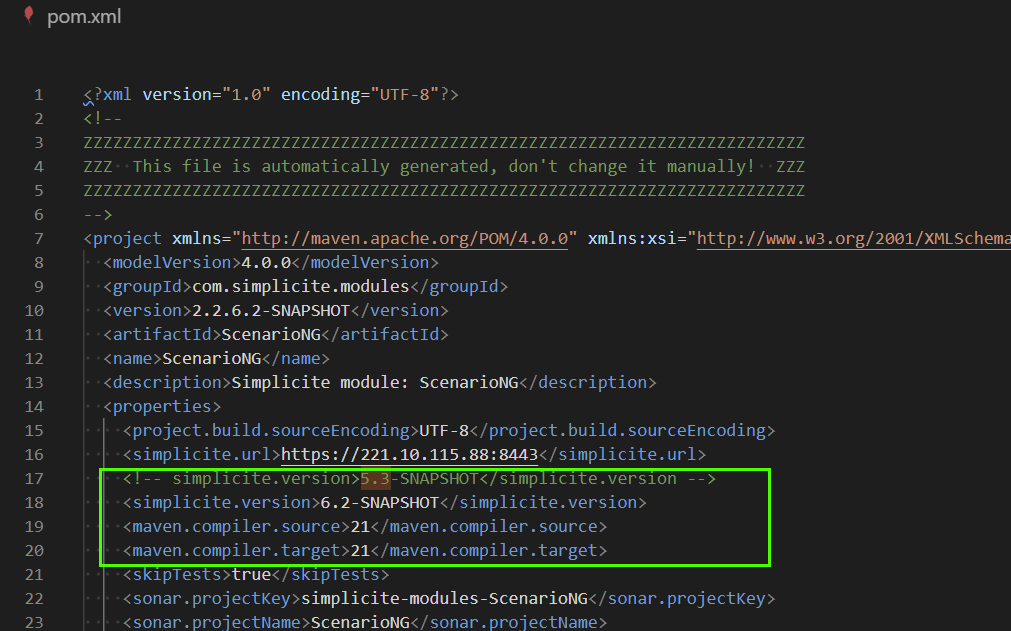Viewport: 1011px width, 631px height.
Task: Click line number 14 beside properties tag
Action: [33, 407]
